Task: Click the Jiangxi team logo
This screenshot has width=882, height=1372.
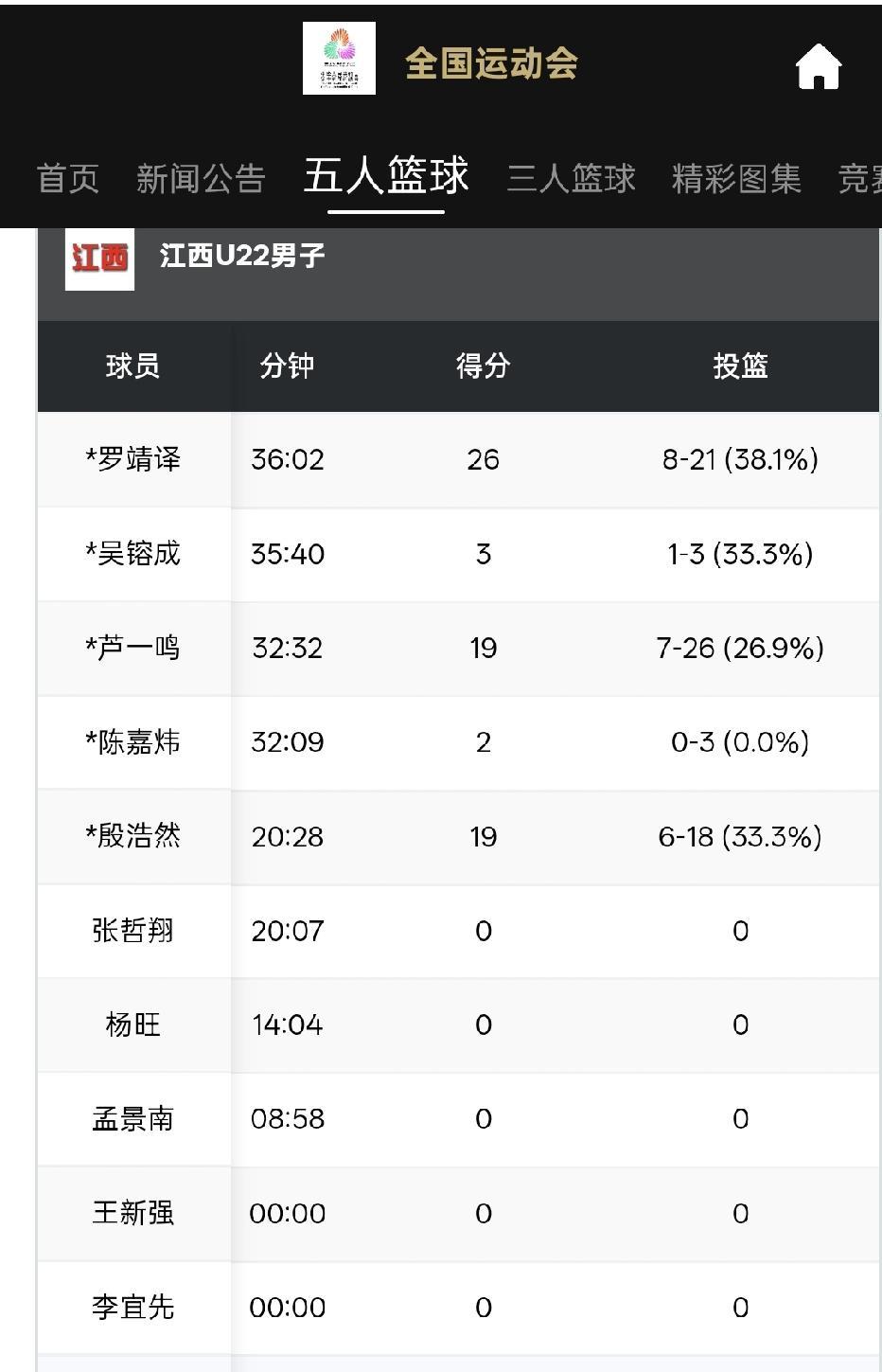Action: pos(99,257)
